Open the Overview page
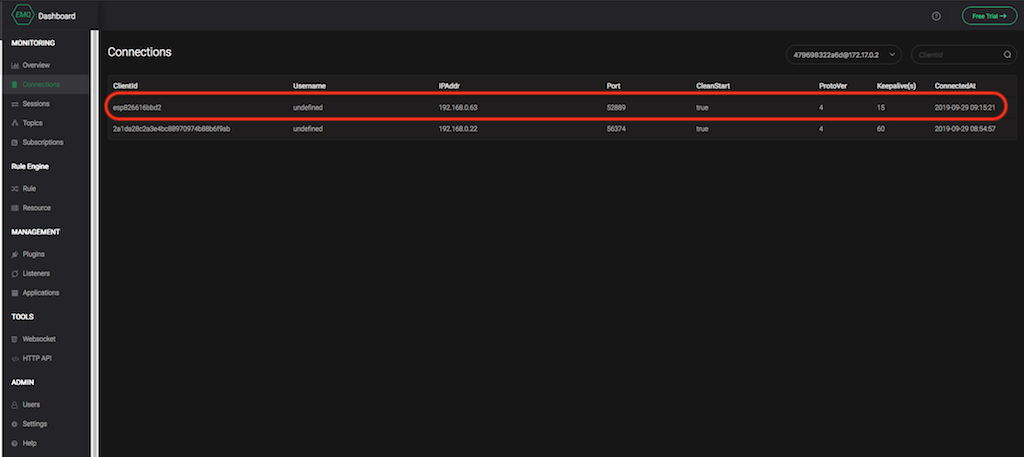 (x=36, y=66)
